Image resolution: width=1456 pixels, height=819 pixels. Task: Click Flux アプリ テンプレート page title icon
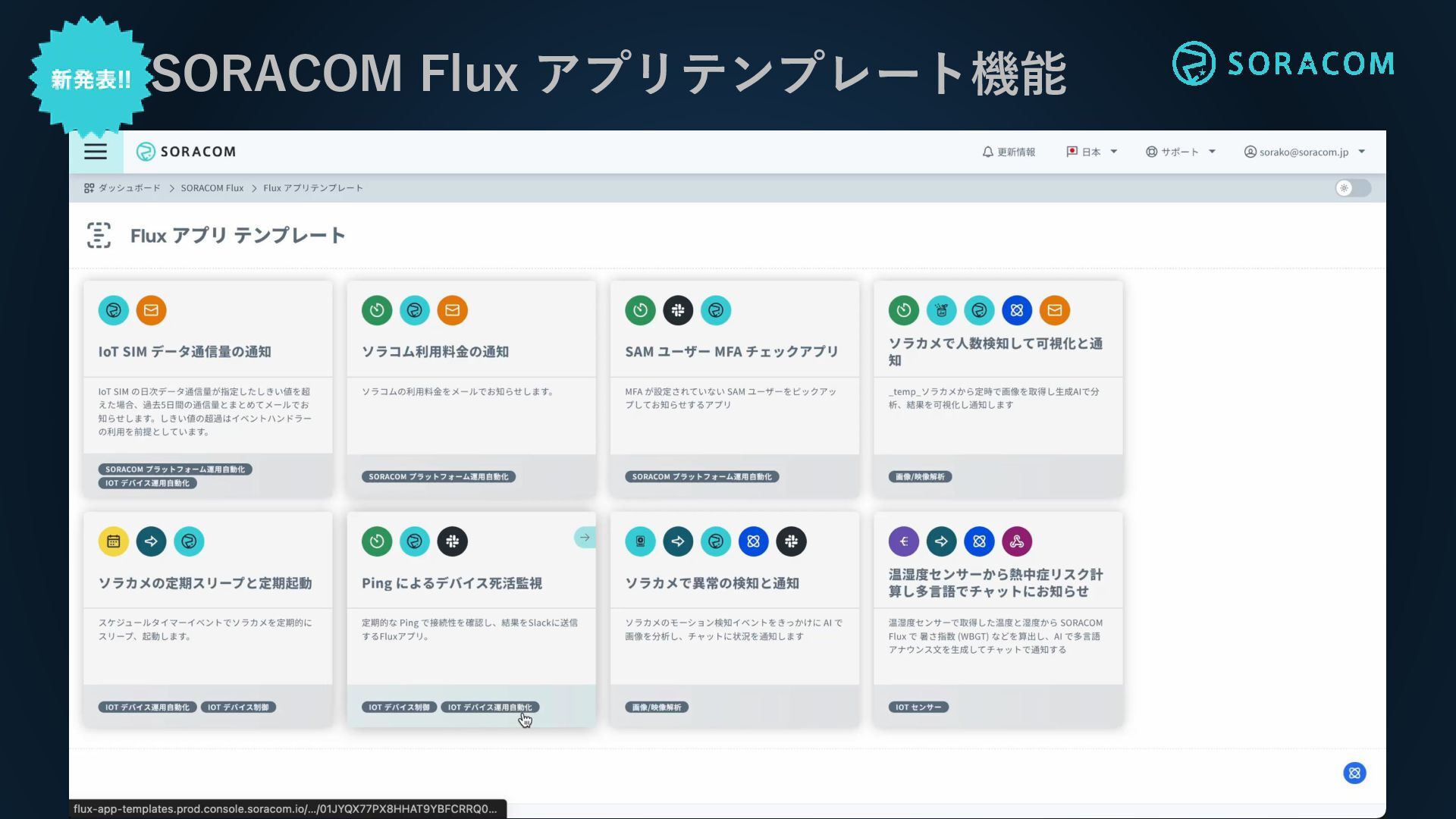[x=99, y=235]
